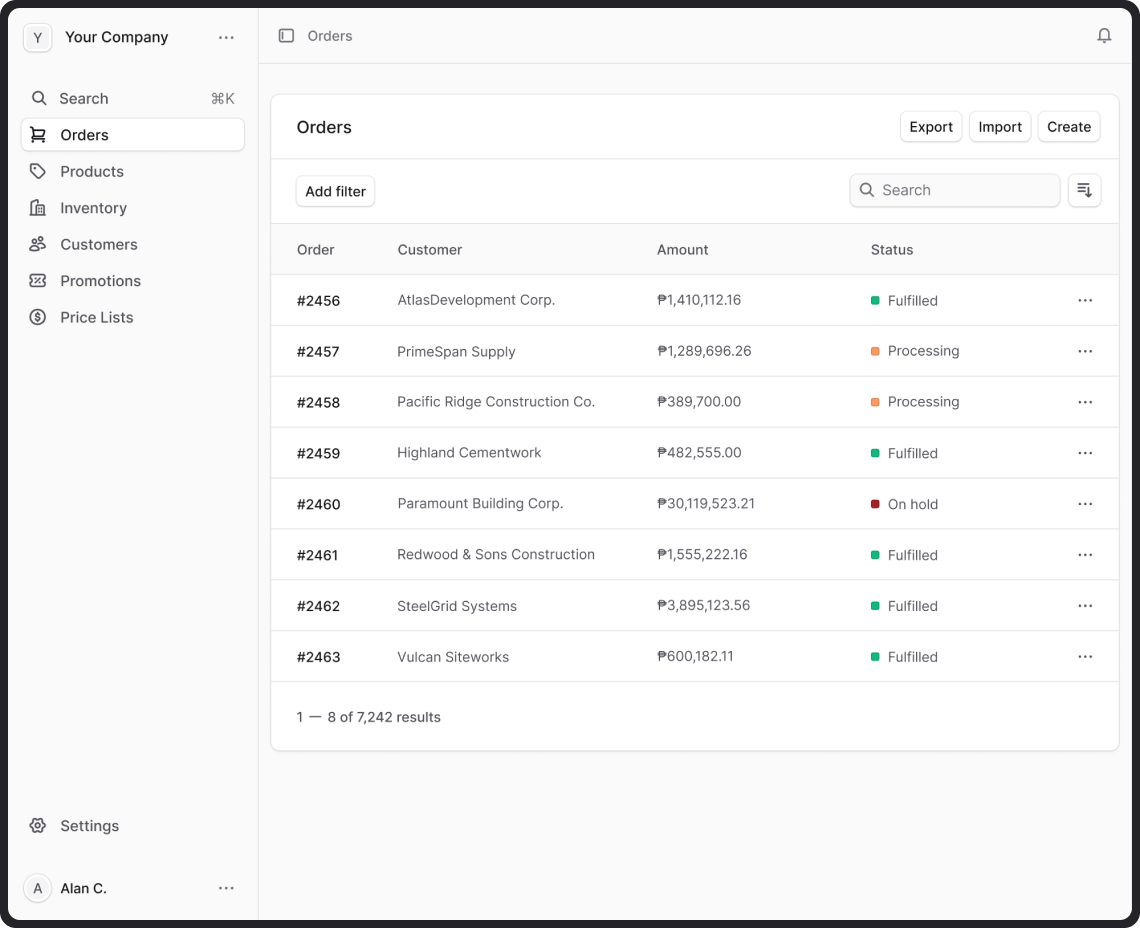The width and height of the screenshot is (1140, 928).
Task: Click the 7,242 results count text
Action: (x=368, y=717)
